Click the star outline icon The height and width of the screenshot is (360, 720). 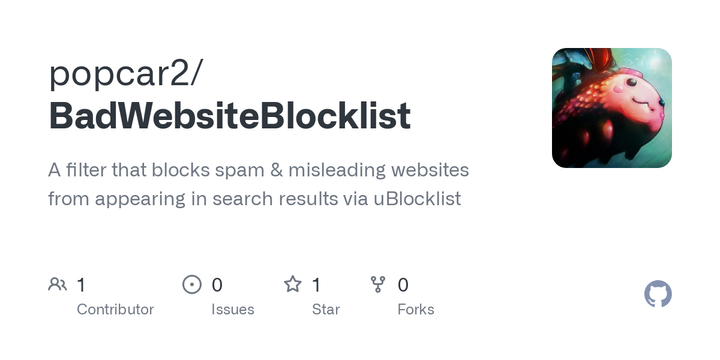pyautogui.click(x=292, y=285)
